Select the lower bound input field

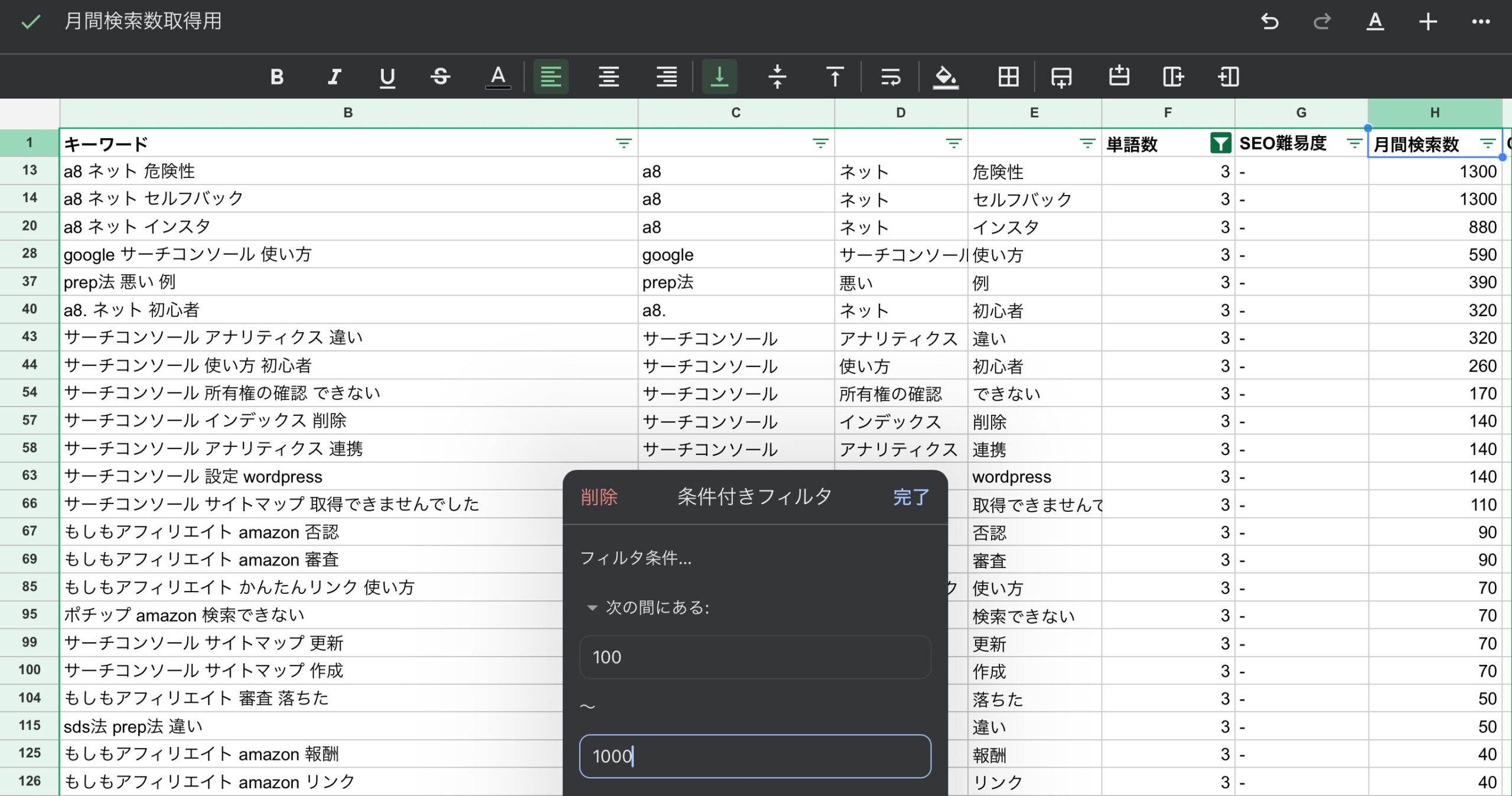click(755, 657)
